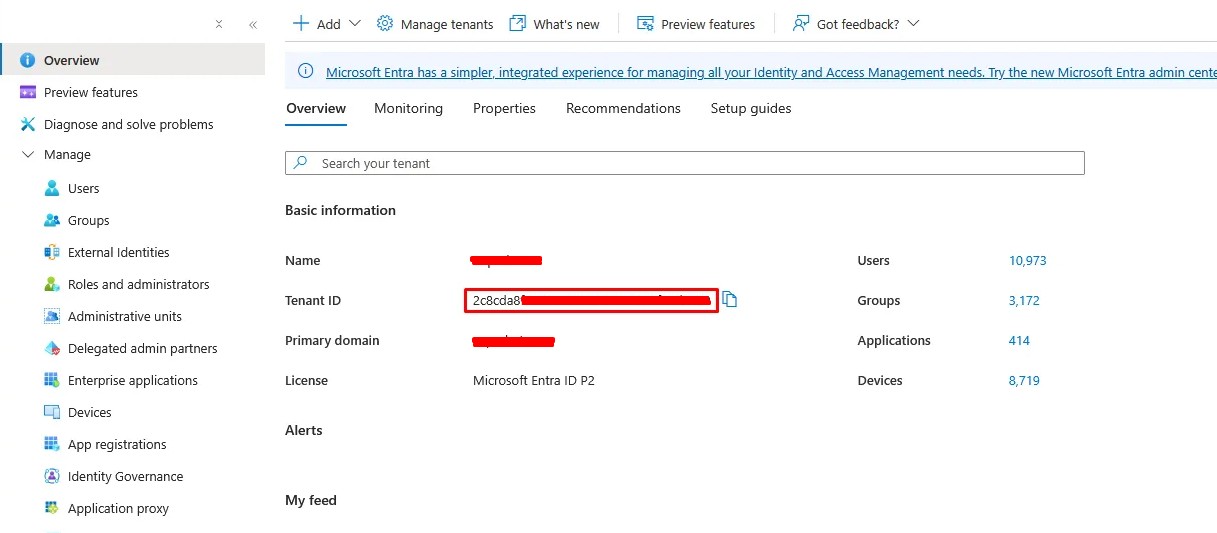Screen dimensions: 1217x533
Task: Open Enterprise applications icon in sidebar
Action: click(52, 381)
